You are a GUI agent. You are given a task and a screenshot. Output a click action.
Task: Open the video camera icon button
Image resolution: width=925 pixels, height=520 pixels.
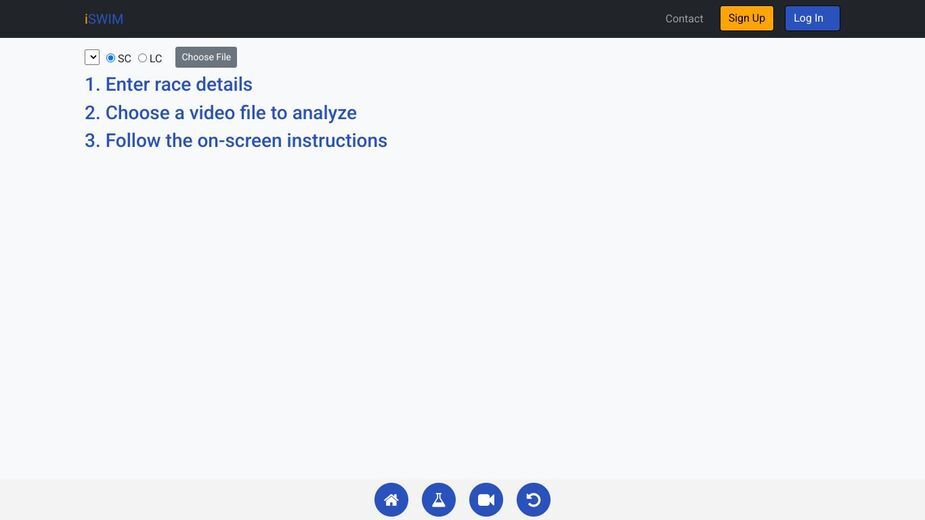(x=486, y=500)
